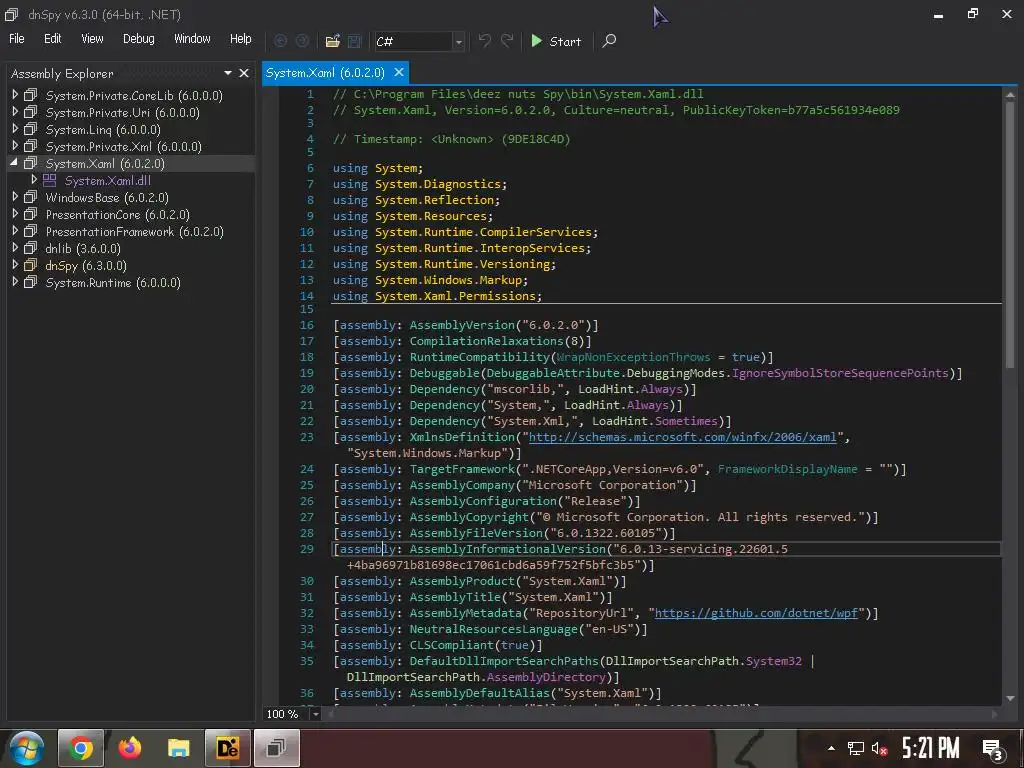Open File Explorer from the taskbar

[178, 748]
